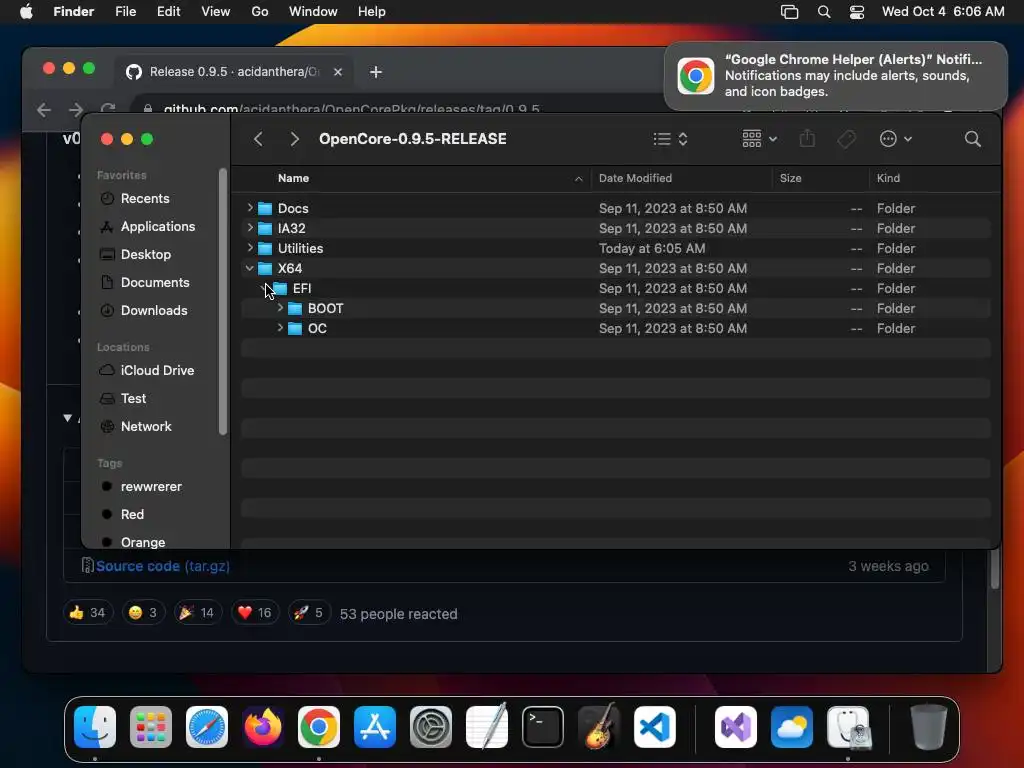Viewport: 1024px width, 768px height.
Task: Click Chrome back navigation arrow
Action: pos(44,110)
